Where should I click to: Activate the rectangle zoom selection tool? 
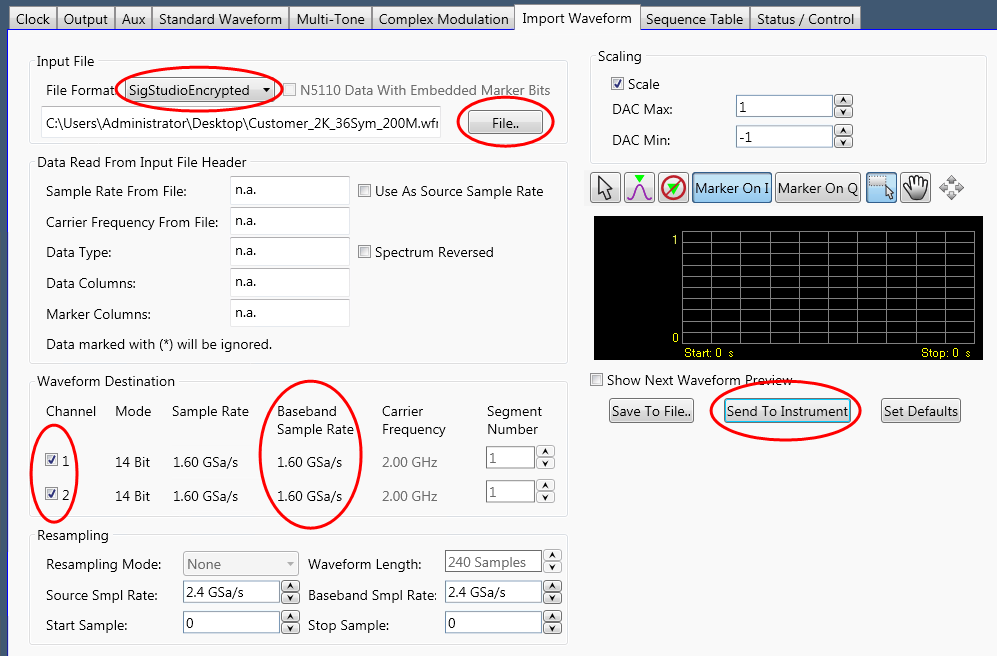[x=881, y=188]
